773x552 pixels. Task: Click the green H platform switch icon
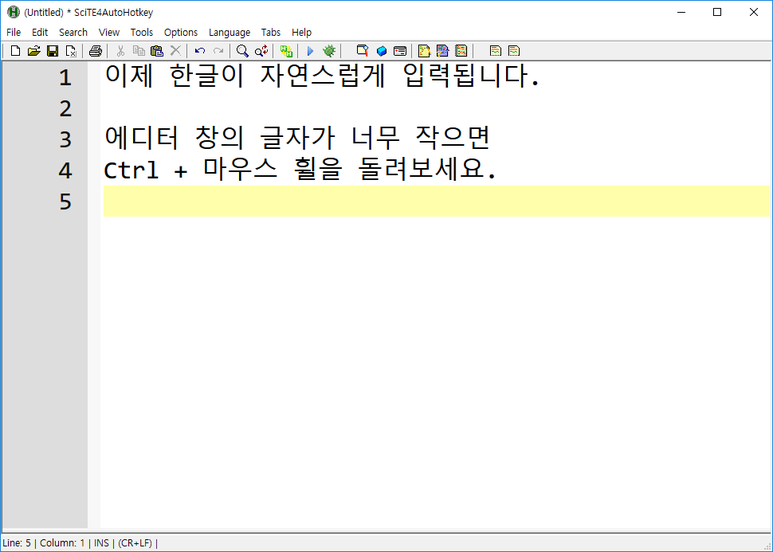coord(286,51)
